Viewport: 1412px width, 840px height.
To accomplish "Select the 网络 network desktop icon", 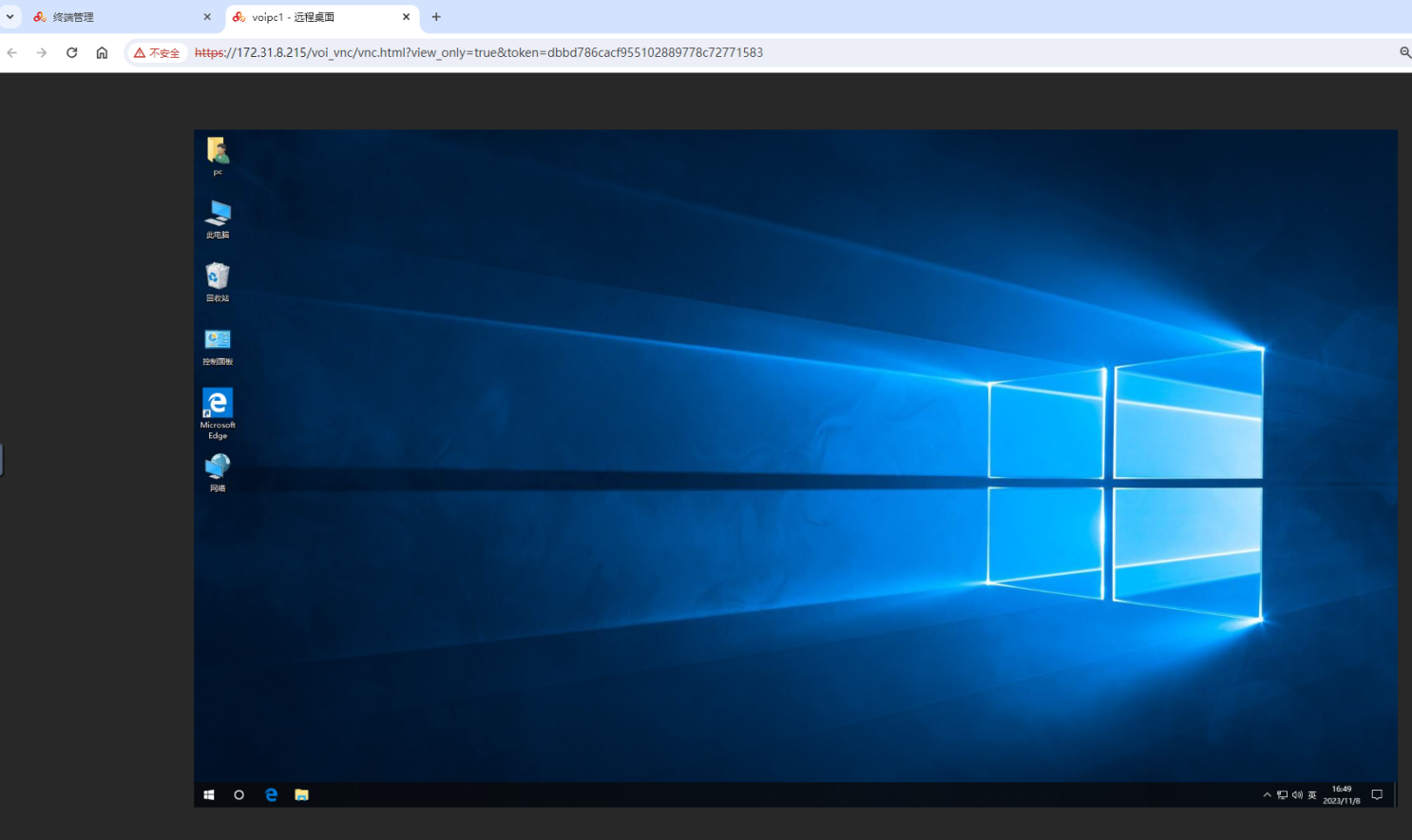I will [x=218, y=467].
